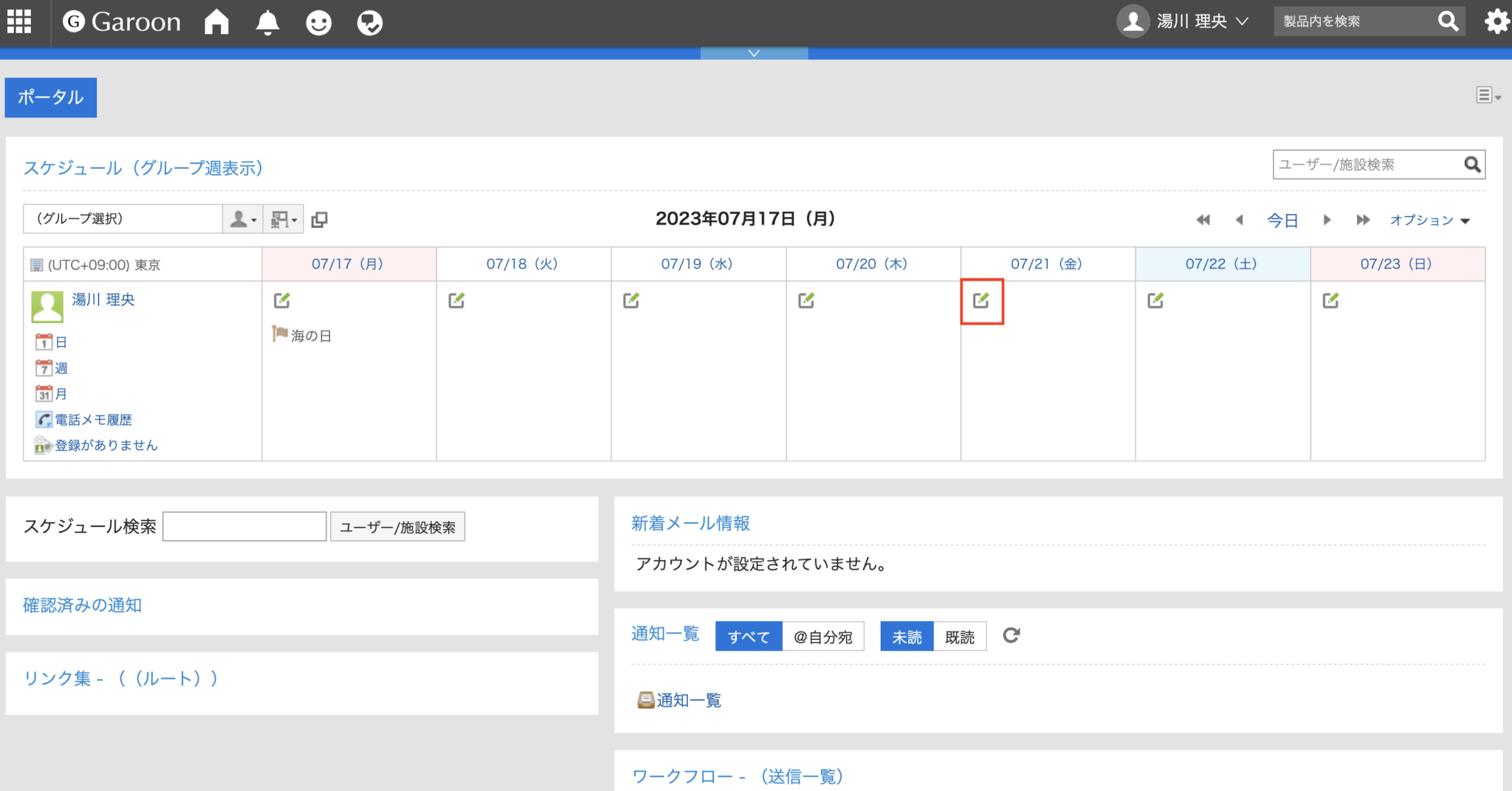Open the グループ選択 dropdown
Image resolution: width=1512 pixels, height=791 pixels.
coord(122,218)
